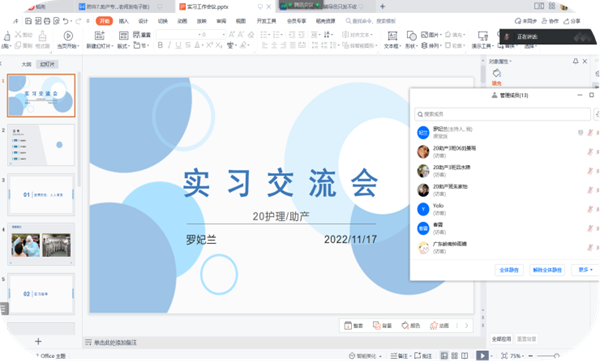Click the Print icon in quick access toolbar

[x=47, y=21]
